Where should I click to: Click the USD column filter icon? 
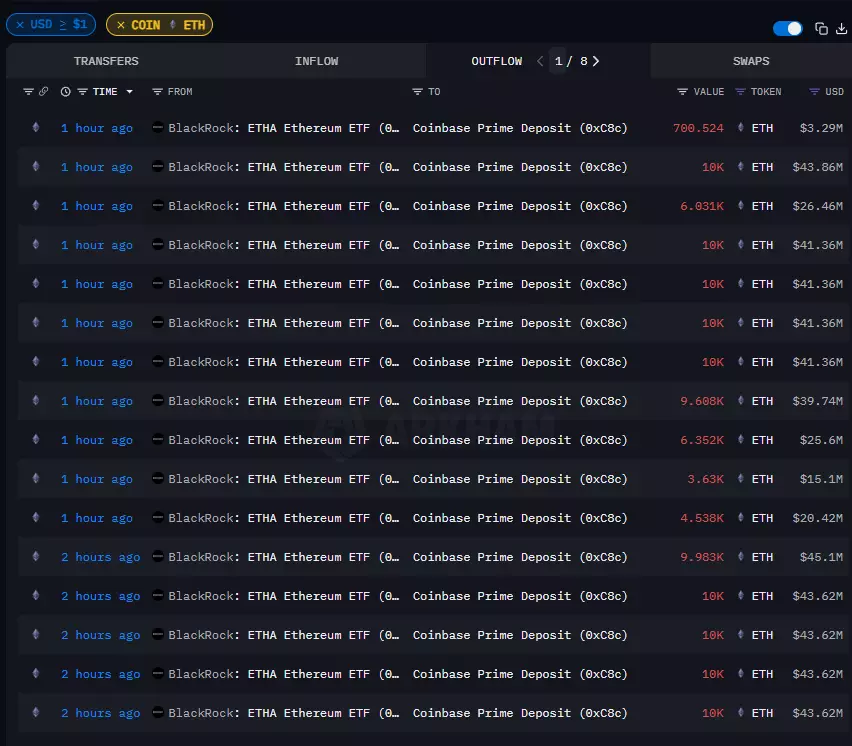pyautogui.click(x=814, y=92)
